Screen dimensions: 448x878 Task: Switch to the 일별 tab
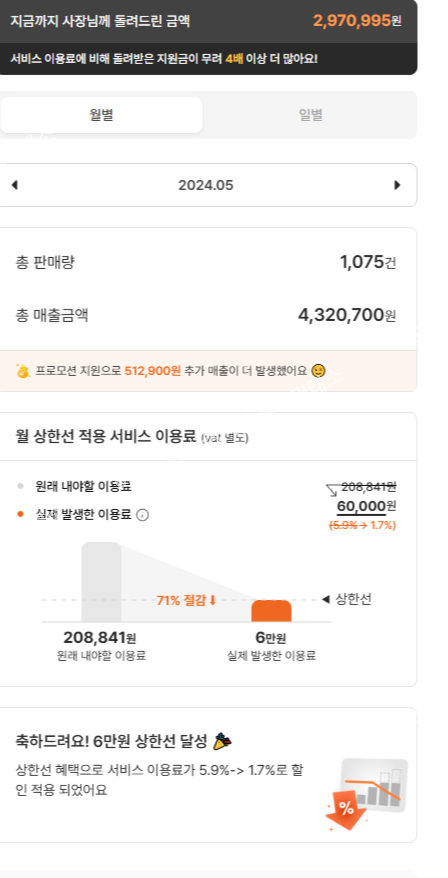(310, 115)
